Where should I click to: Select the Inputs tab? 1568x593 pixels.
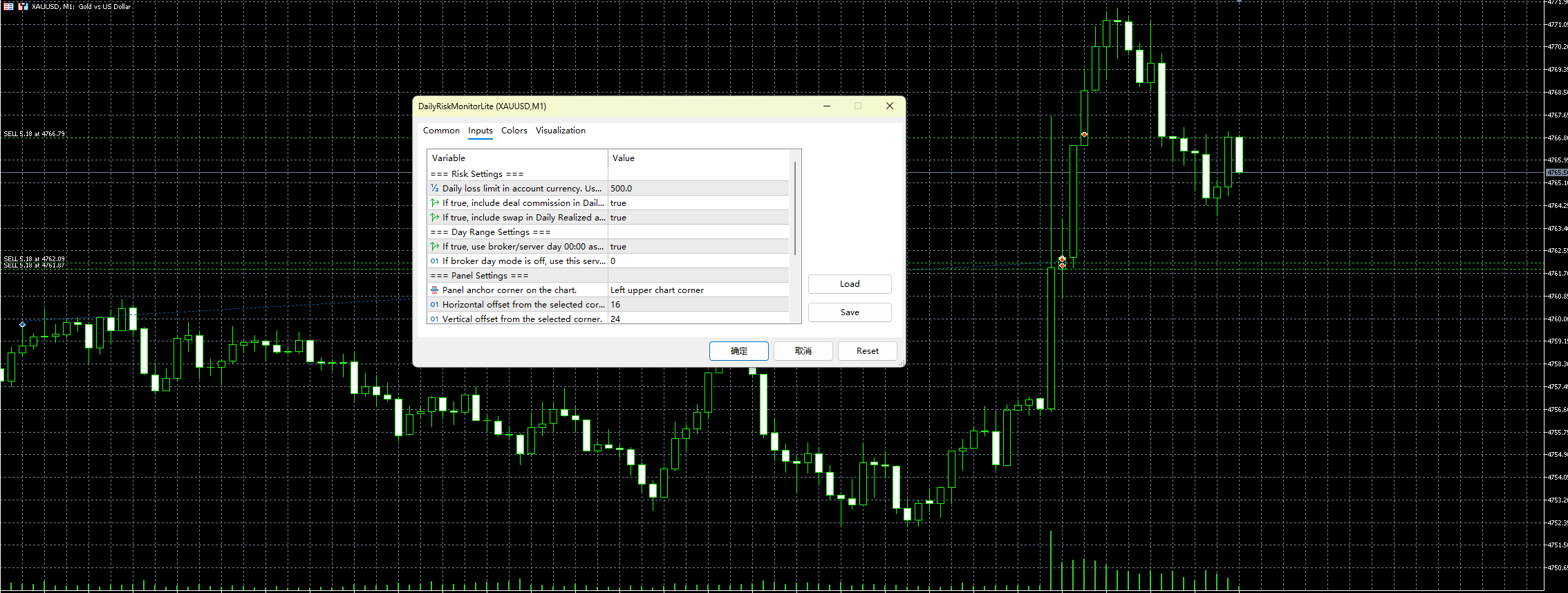(480, 131)
